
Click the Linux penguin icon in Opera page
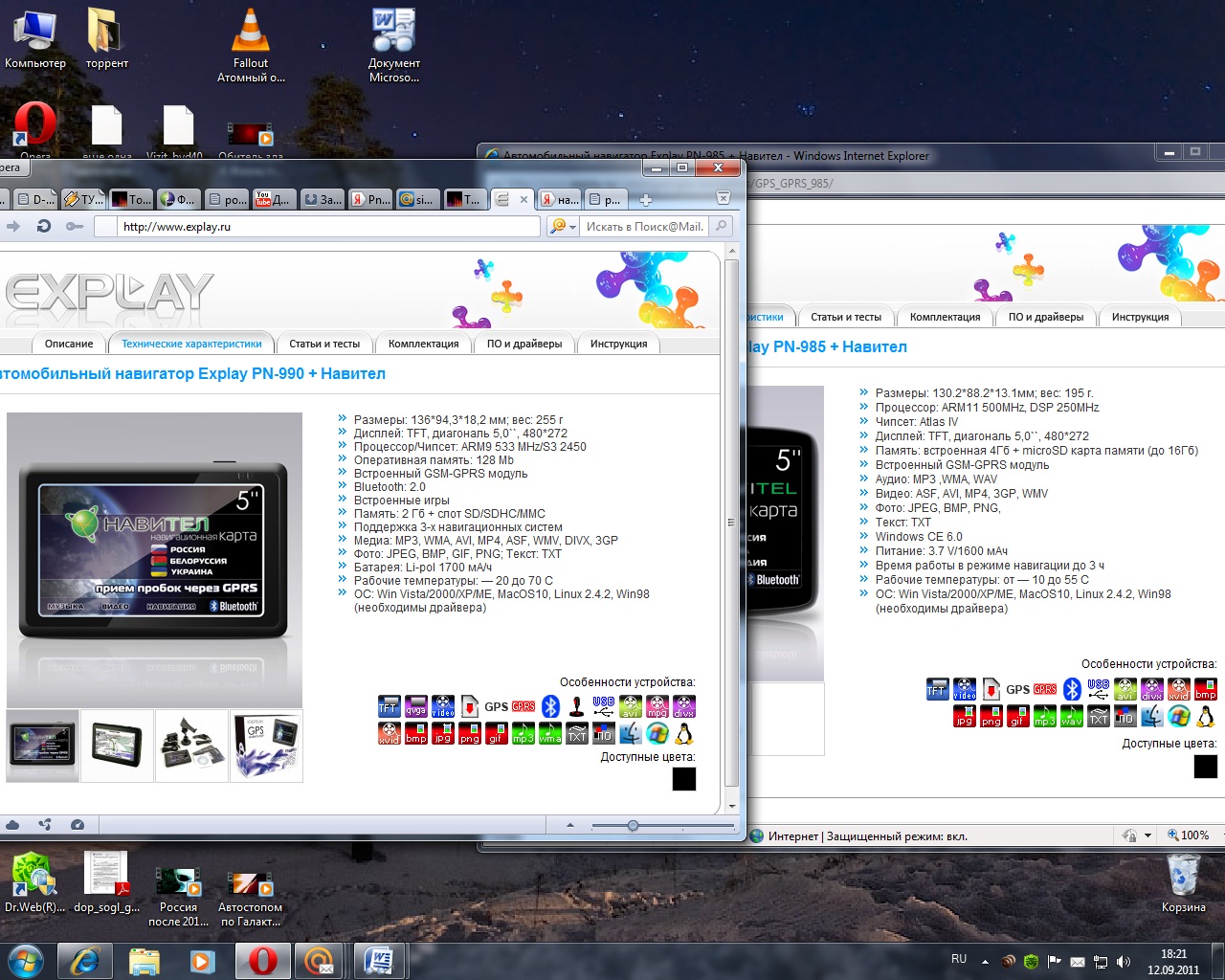pyautogui.click(x=683, y=734)
